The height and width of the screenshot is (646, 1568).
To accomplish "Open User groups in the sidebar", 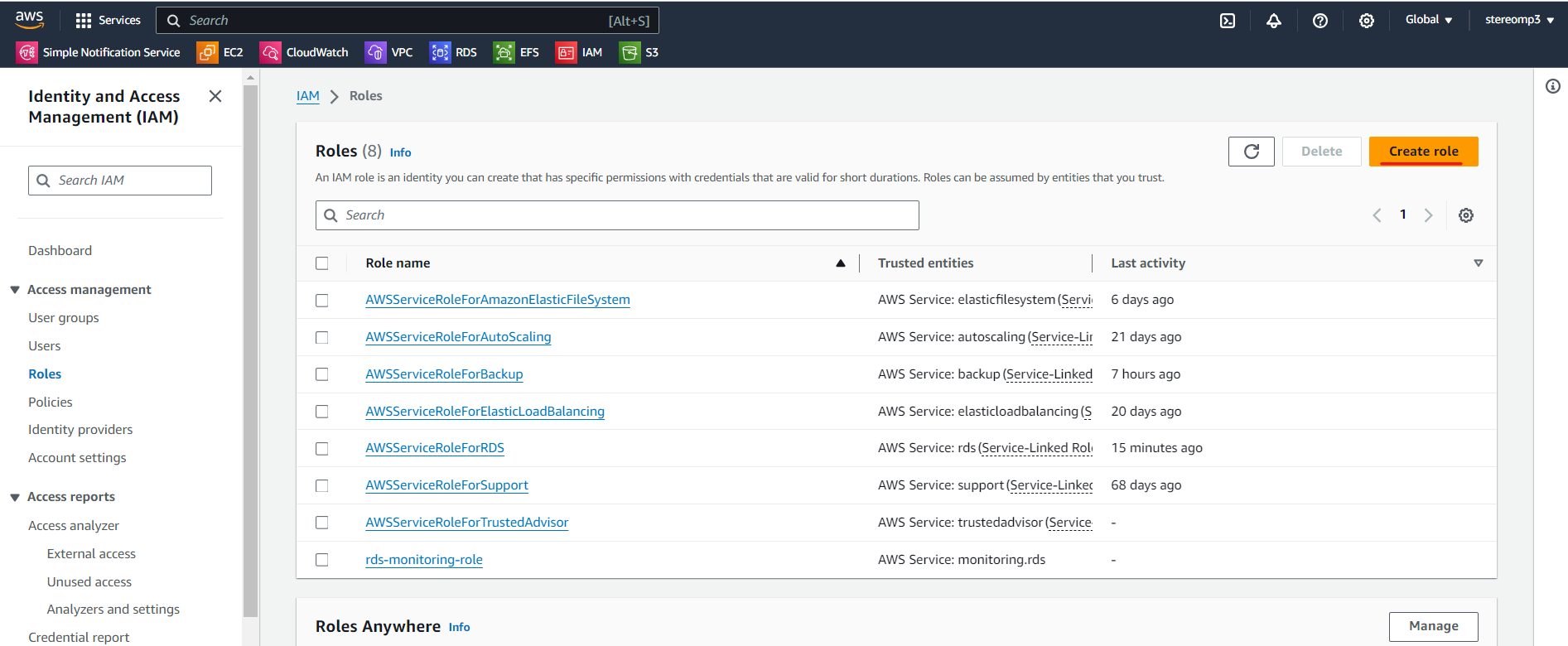I will pos(64,318).
